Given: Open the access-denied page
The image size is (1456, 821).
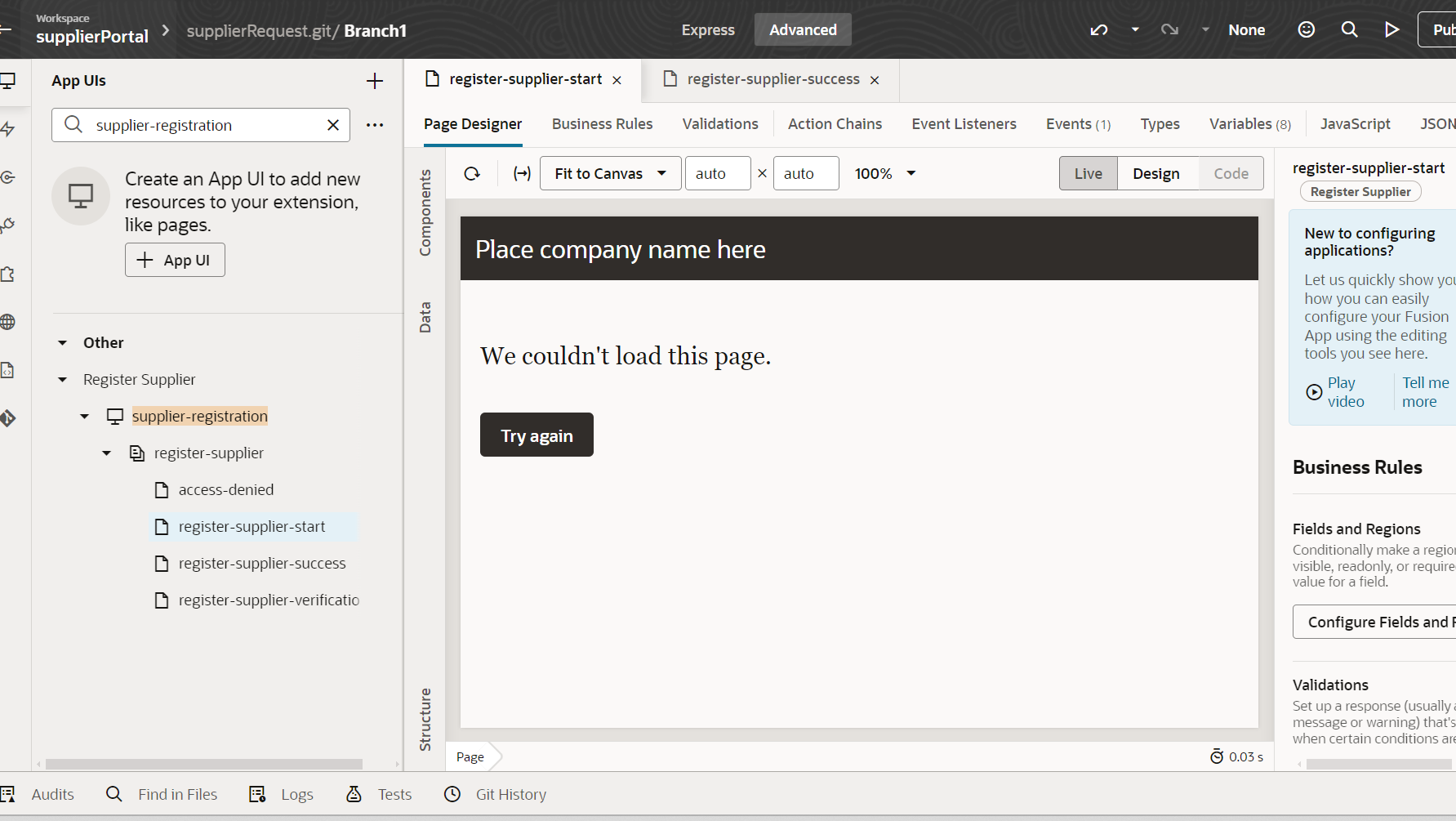Looking at the screenshot, I should [225, 490].
